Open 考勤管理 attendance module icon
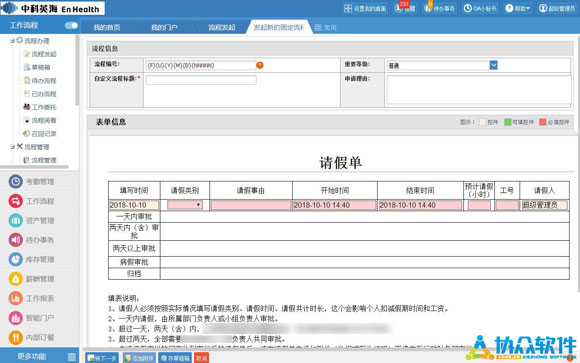 16,182
